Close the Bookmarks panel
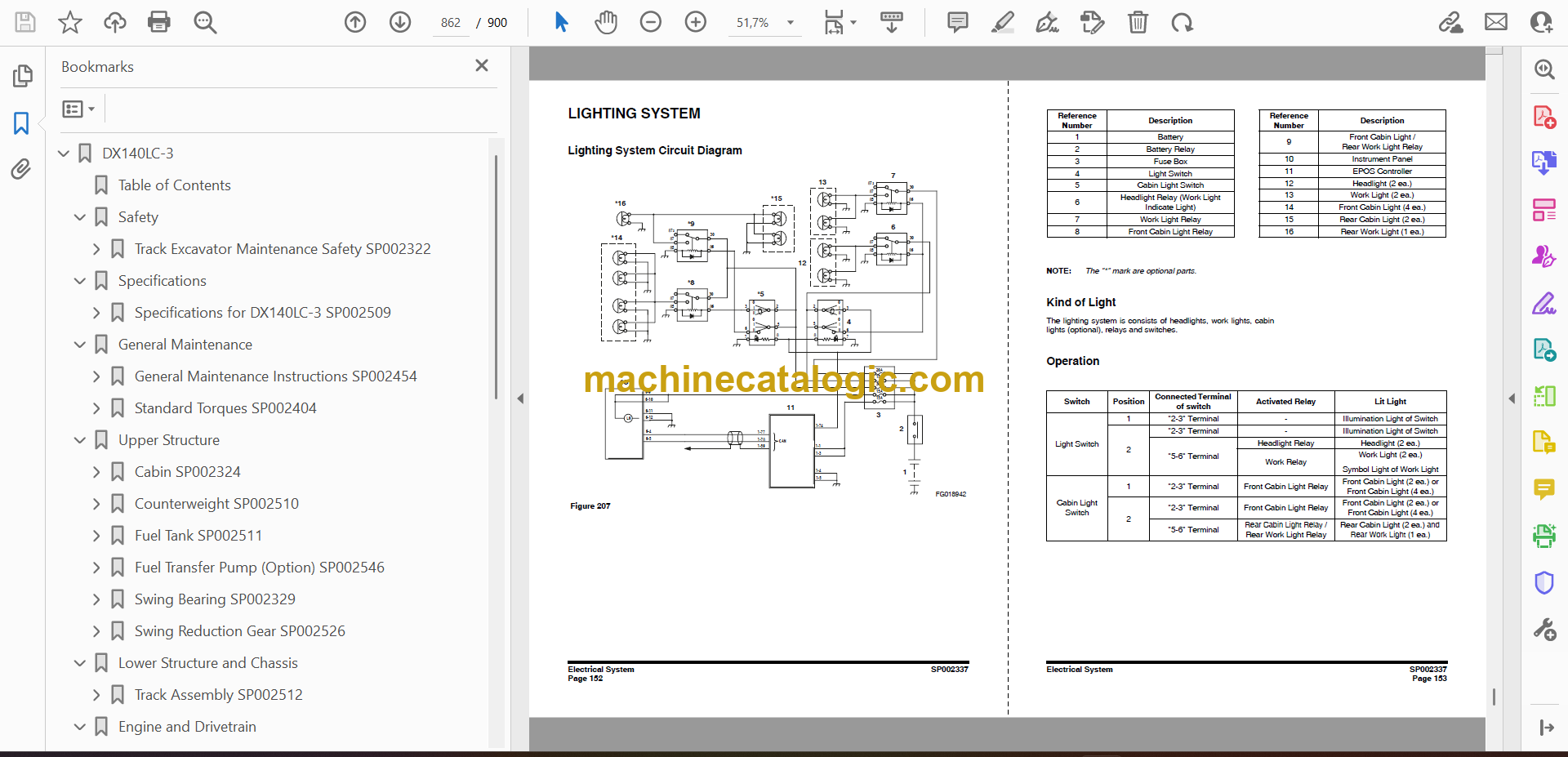 pyautogui.click(x=482, y=65)
